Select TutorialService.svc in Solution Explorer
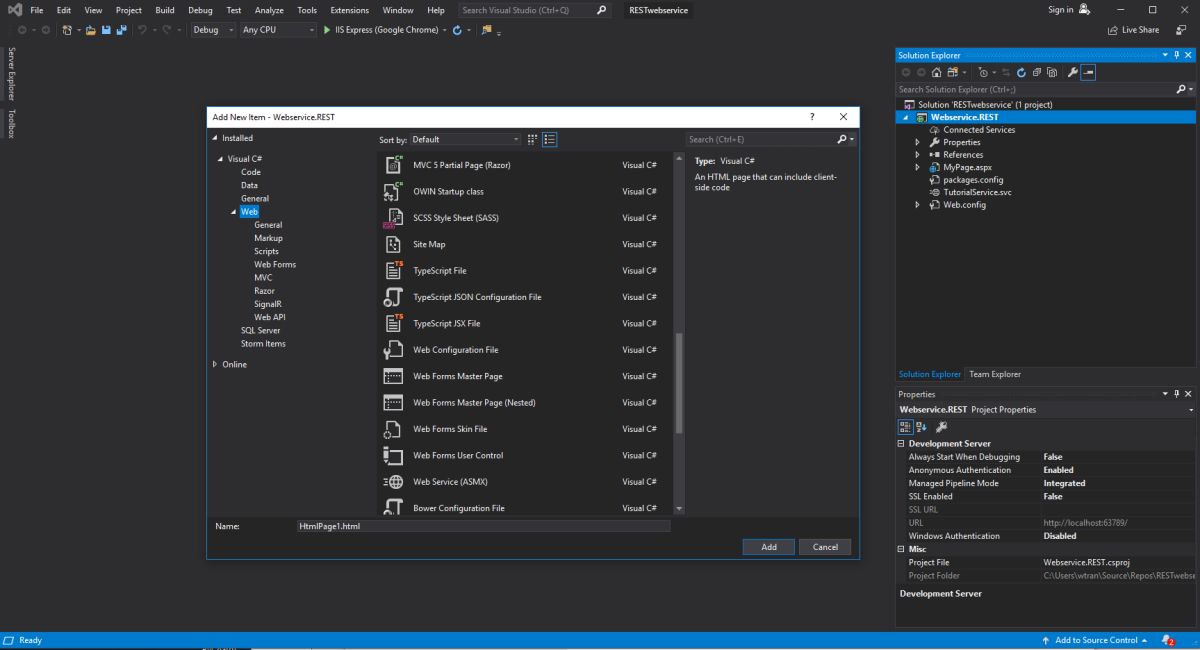The image size is (1200, 650). tap(977, 192)
